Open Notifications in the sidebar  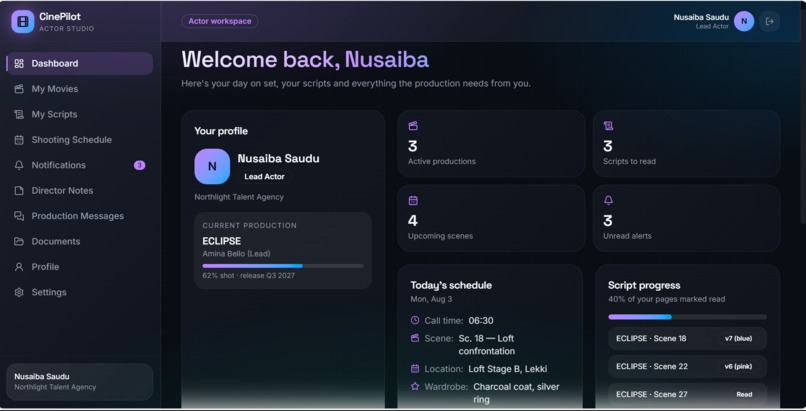coord(79,165)
